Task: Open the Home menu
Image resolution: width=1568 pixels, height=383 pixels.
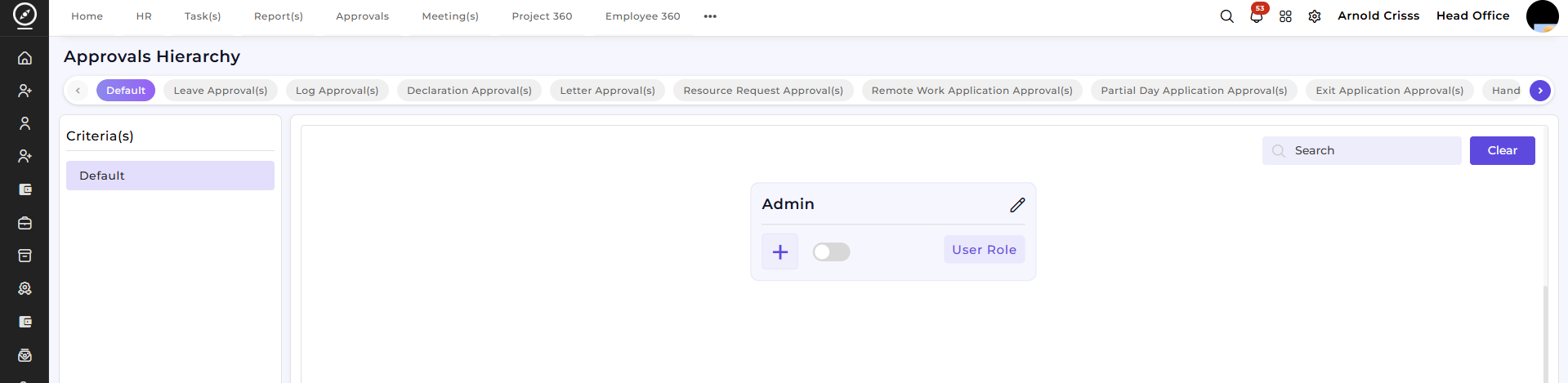Action: pyautogui.click(x=87, y=16)
